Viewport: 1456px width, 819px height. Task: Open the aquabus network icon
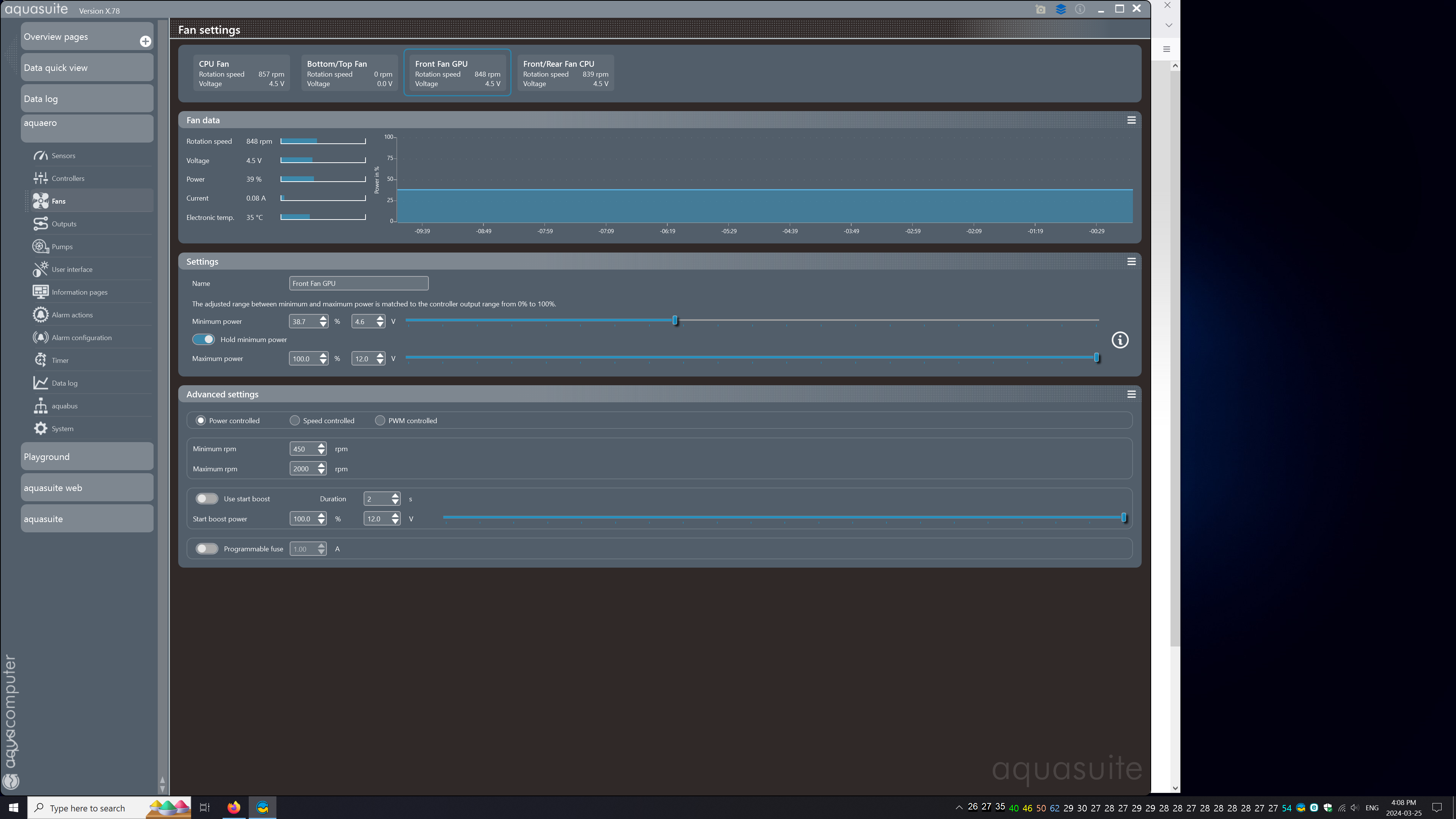40,406
